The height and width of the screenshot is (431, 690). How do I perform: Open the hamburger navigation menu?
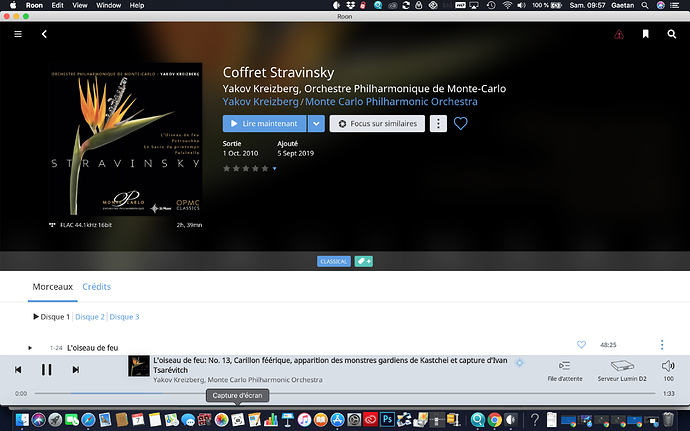click(x=18, y=34)
